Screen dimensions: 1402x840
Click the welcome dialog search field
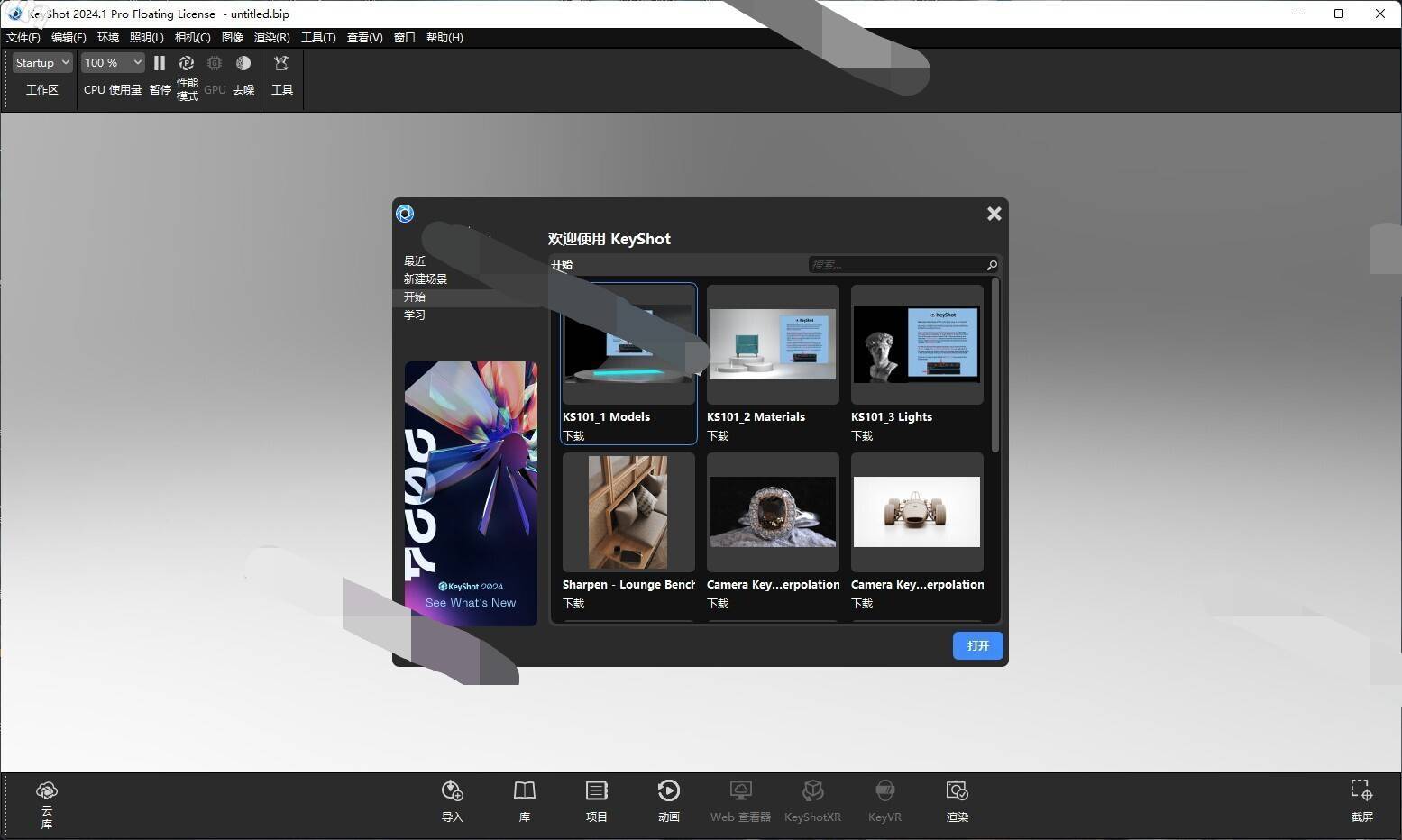pos(903,265)
